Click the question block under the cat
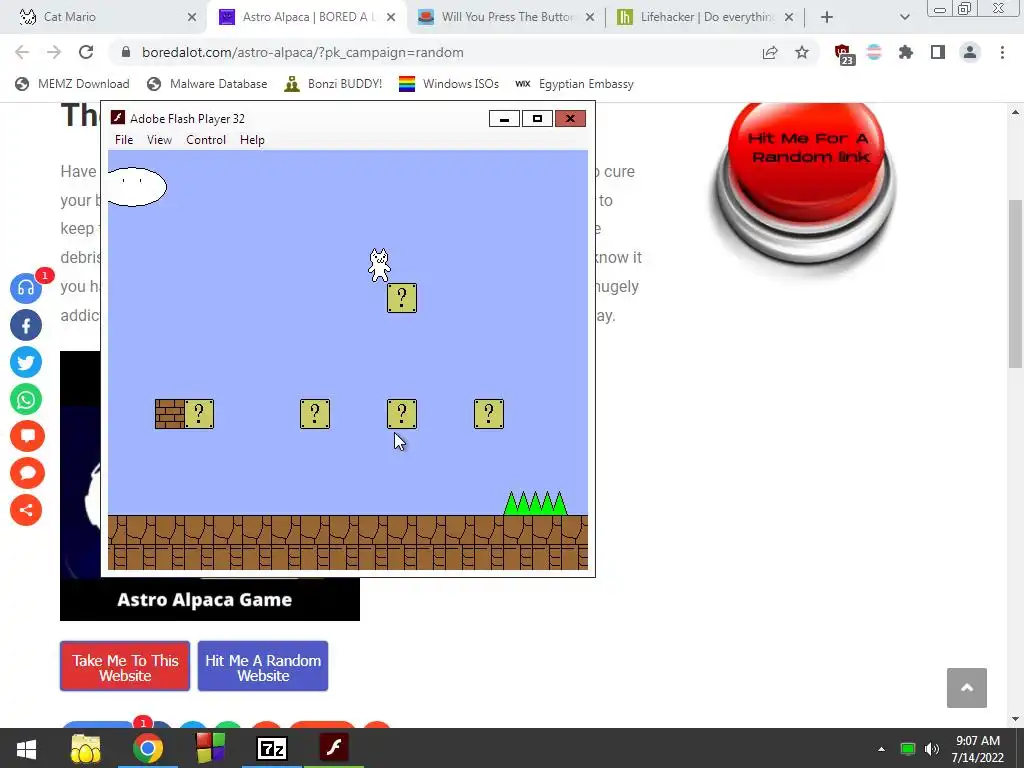1024x768 pixels. pos(402,298)
